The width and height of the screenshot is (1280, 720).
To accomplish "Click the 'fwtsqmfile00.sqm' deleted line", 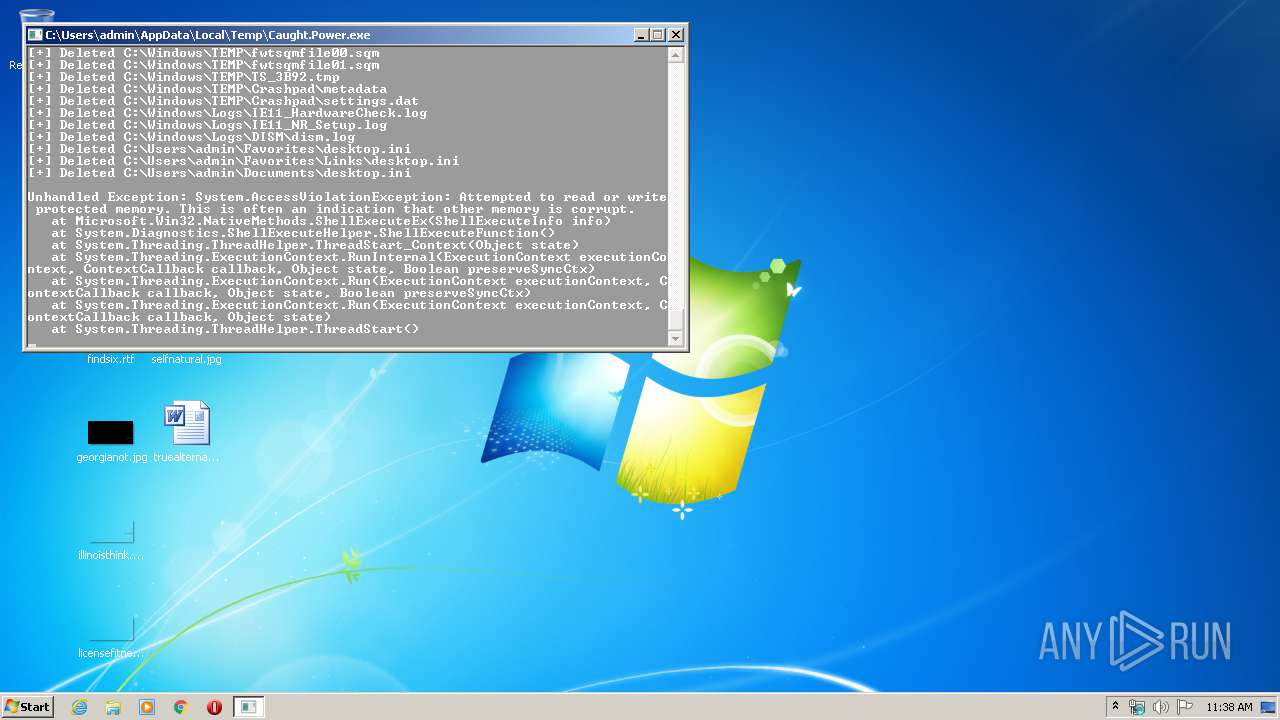I will click(203, 53).
